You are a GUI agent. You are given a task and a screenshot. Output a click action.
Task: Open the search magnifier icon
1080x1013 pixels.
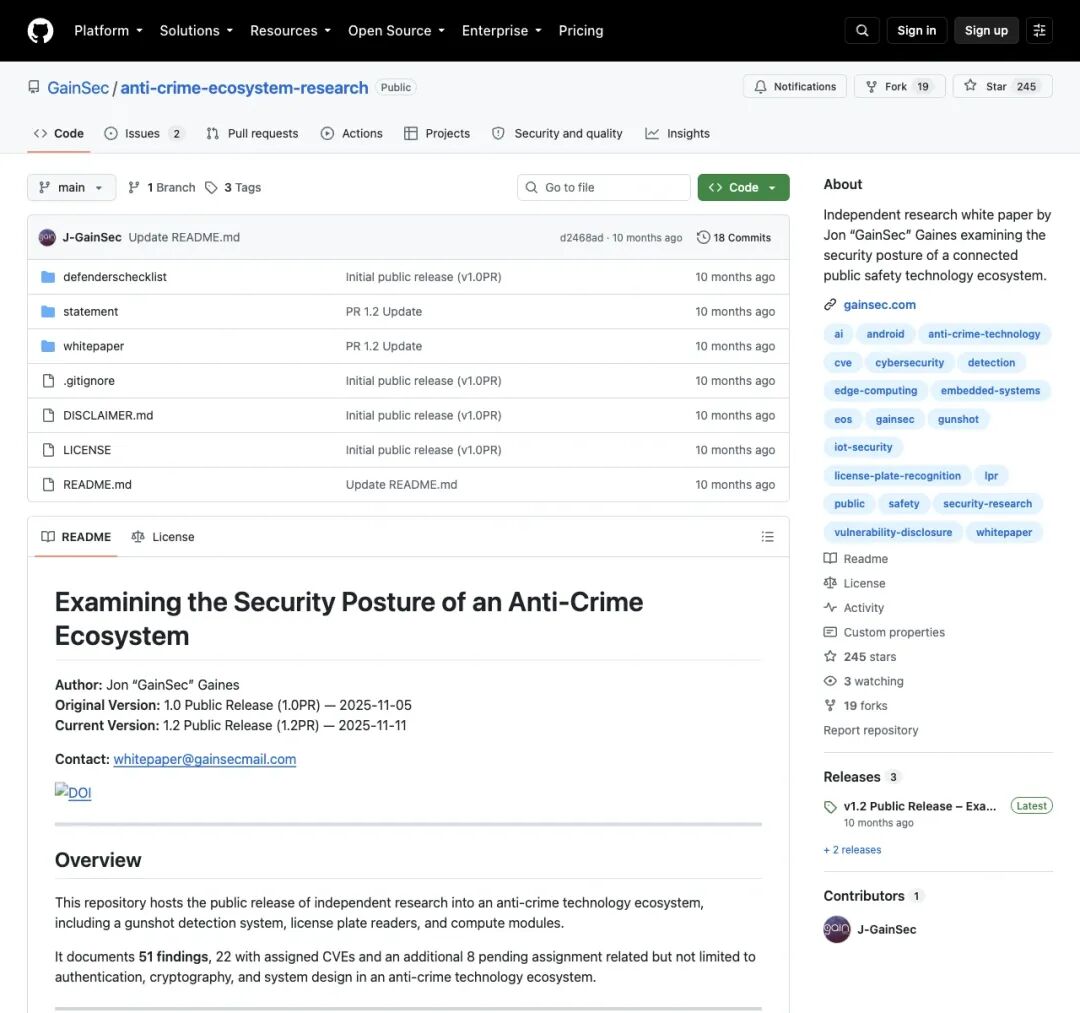[x=862, y=30]
